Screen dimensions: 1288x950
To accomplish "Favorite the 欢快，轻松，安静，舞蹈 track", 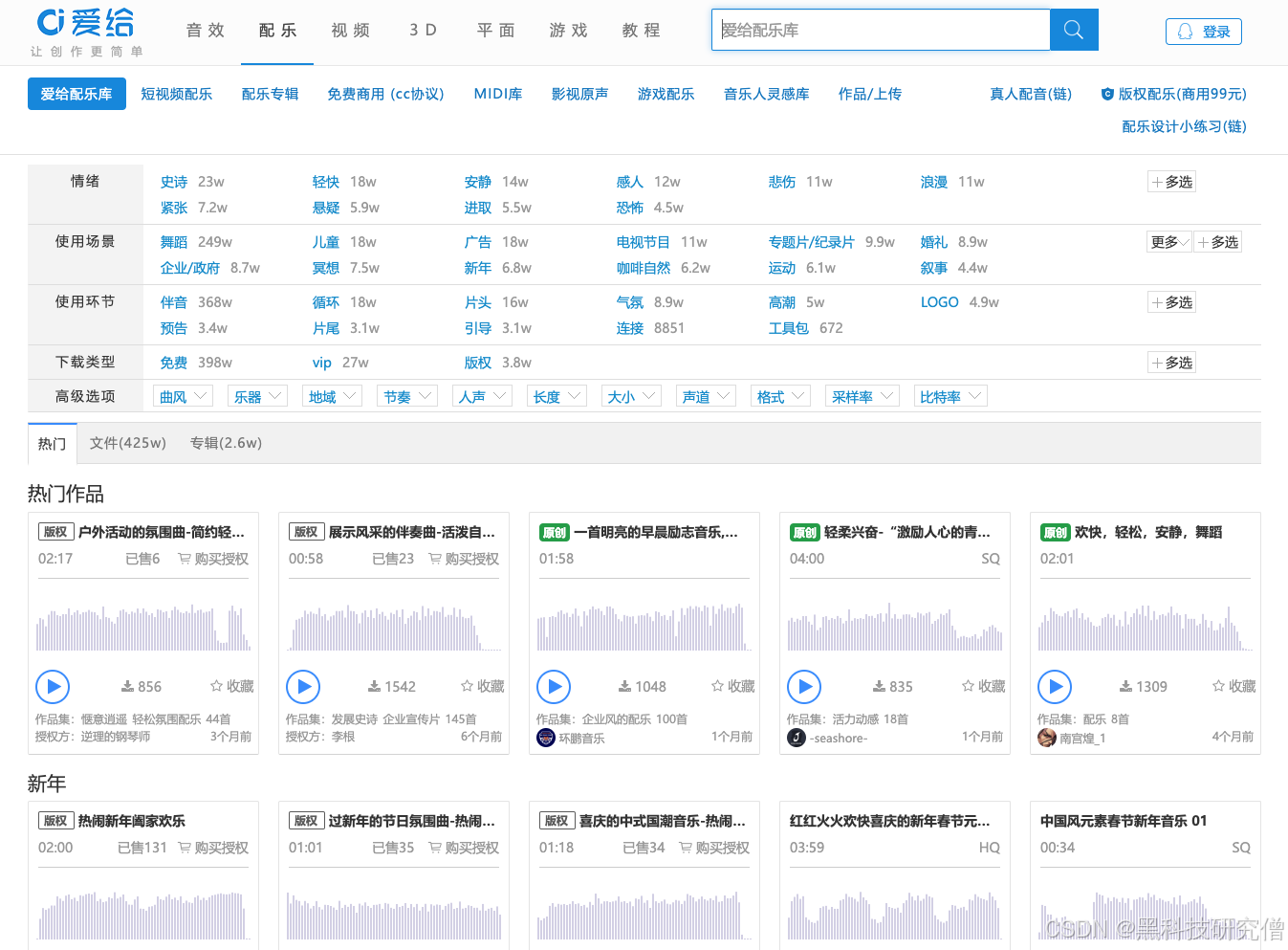I will coord(1234,686).
